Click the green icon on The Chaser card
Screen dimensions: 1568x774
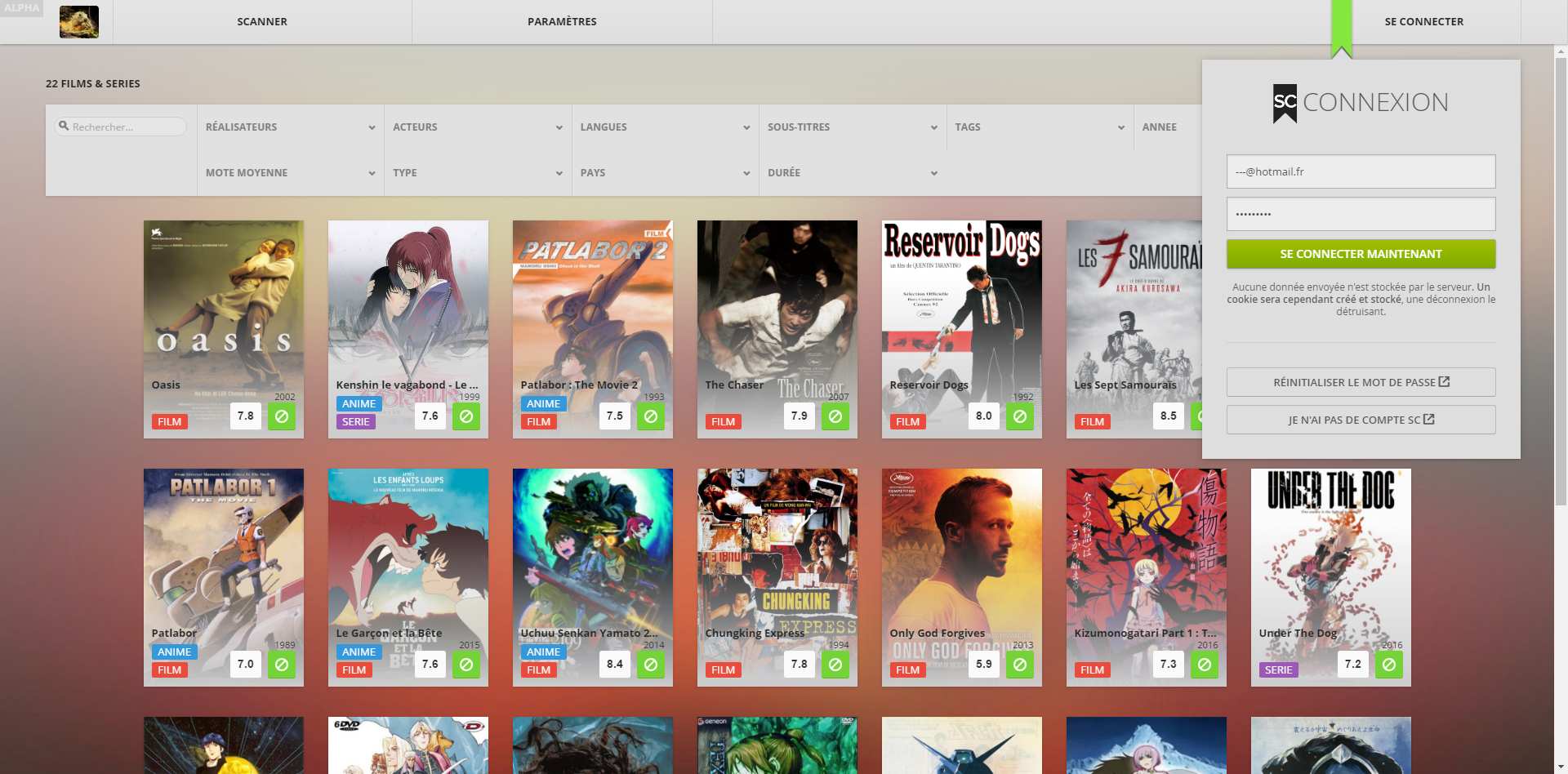click(x=835, y=416)
